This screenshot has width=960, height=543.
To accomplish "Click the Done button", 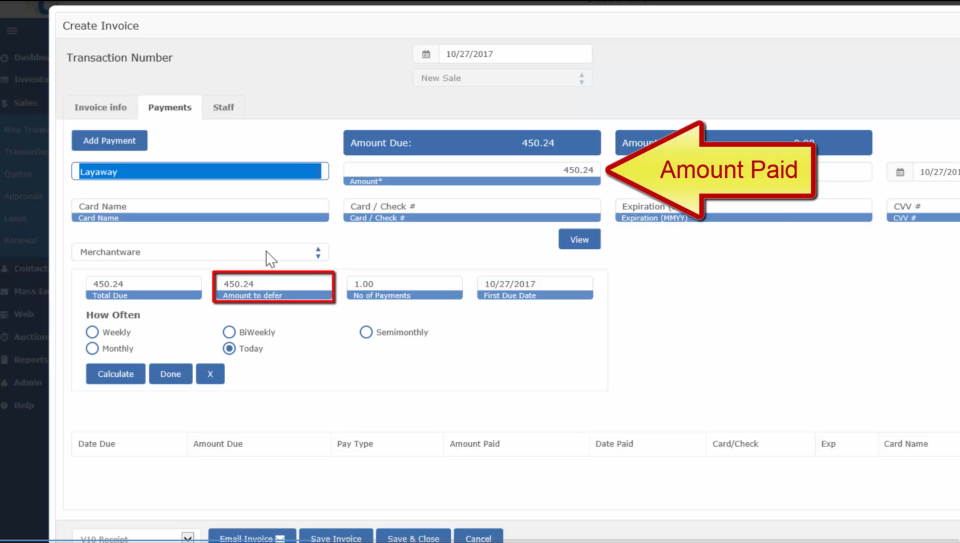I will point(170,374).
